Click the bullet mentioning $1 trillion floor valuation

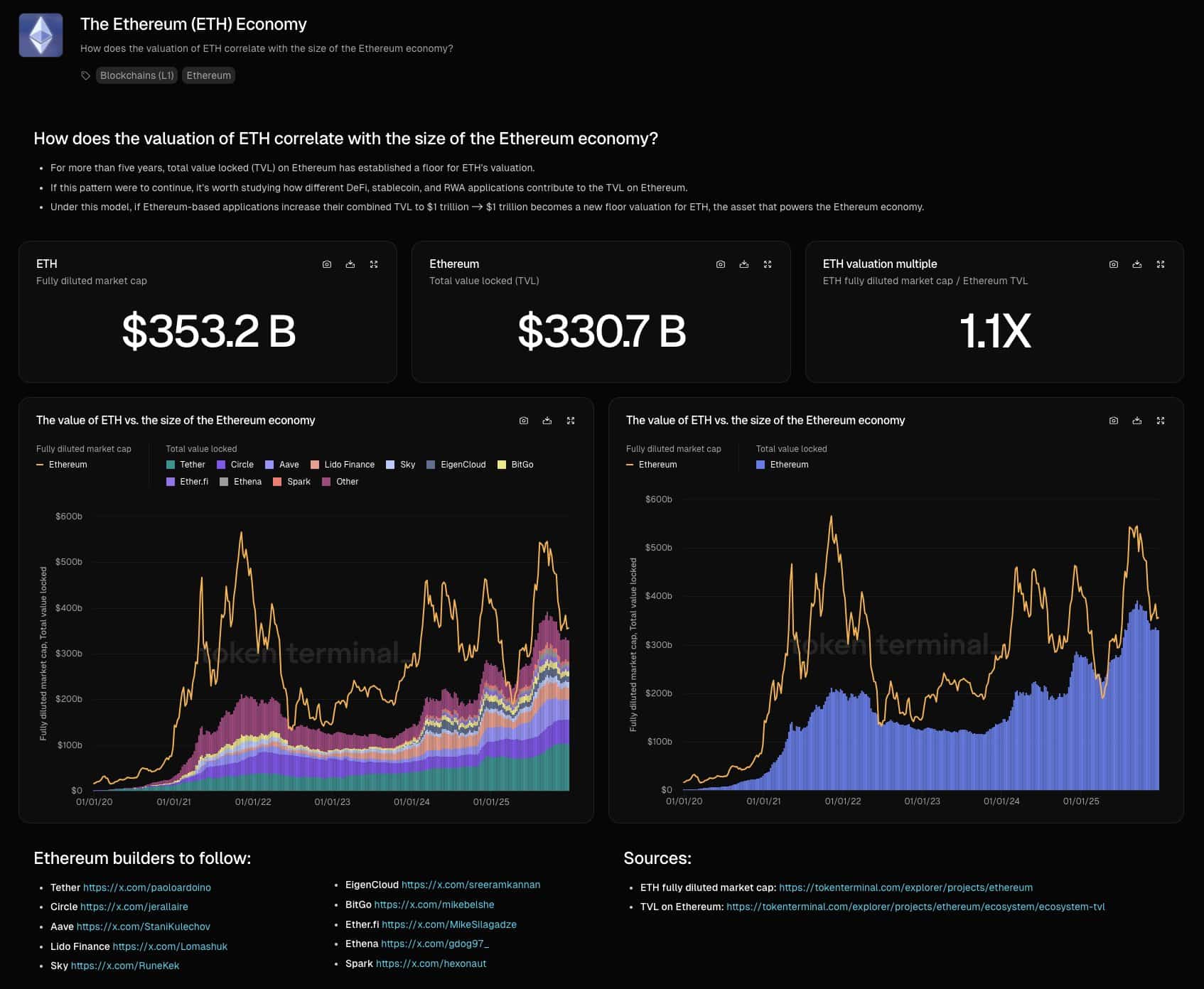coord(488,207)
